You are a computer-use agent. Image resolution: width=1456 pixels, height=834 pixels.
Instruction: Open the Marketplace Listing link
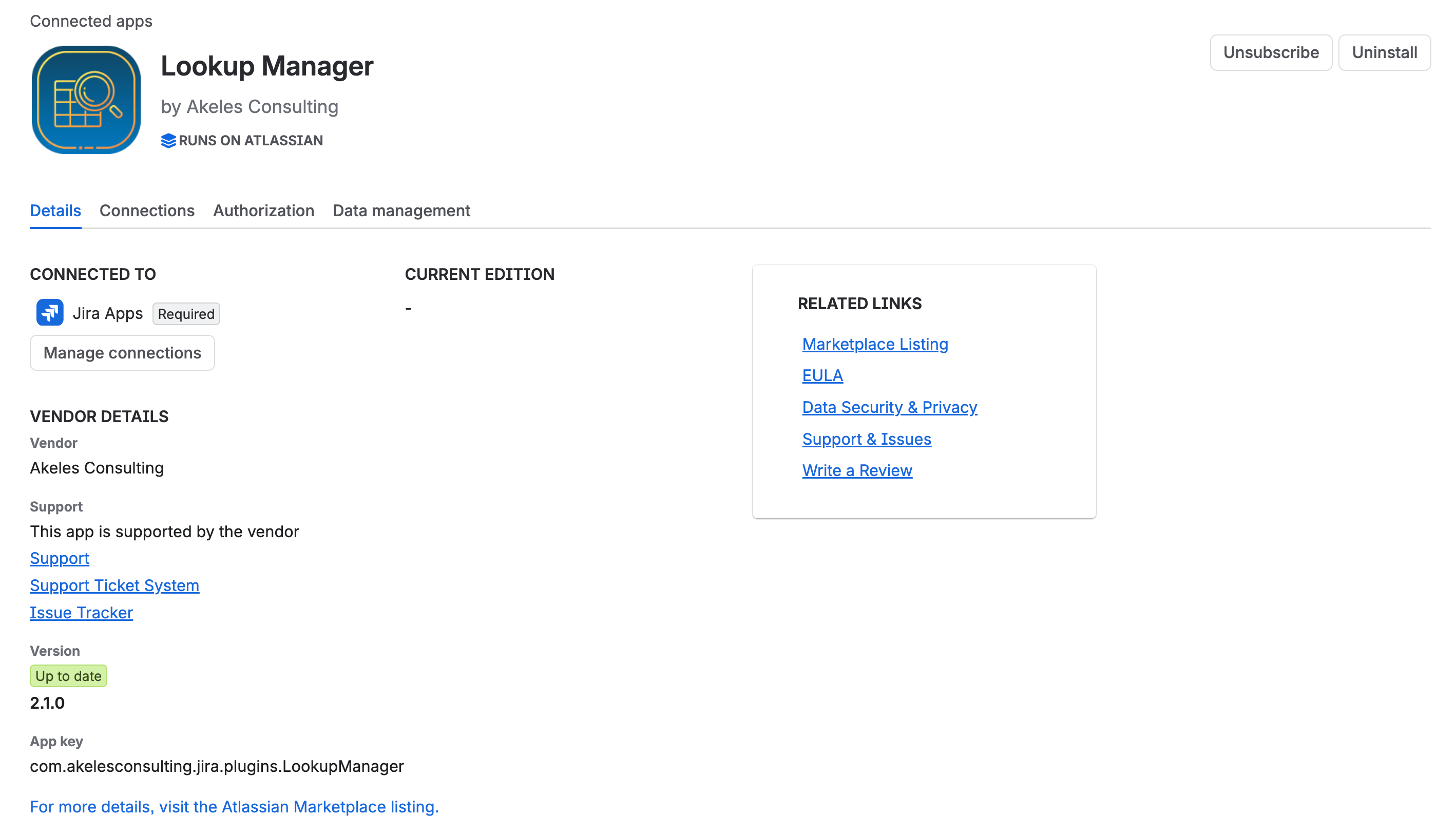click(875, 344)
